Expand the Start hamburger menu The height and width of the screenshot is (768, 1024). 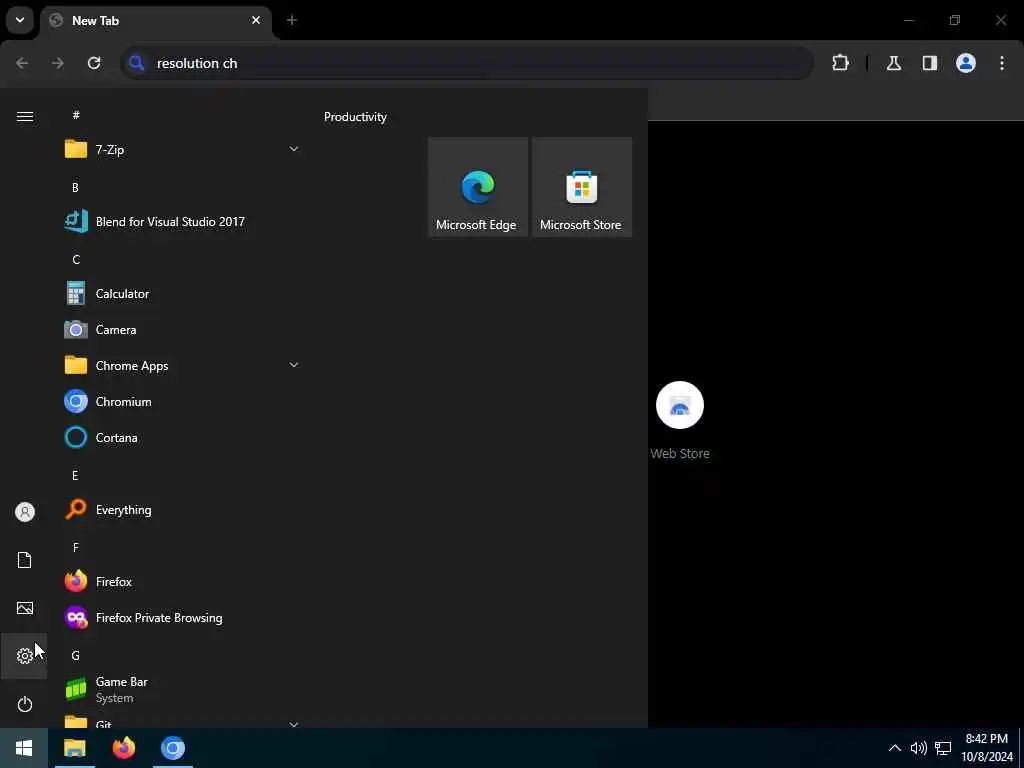25,116
